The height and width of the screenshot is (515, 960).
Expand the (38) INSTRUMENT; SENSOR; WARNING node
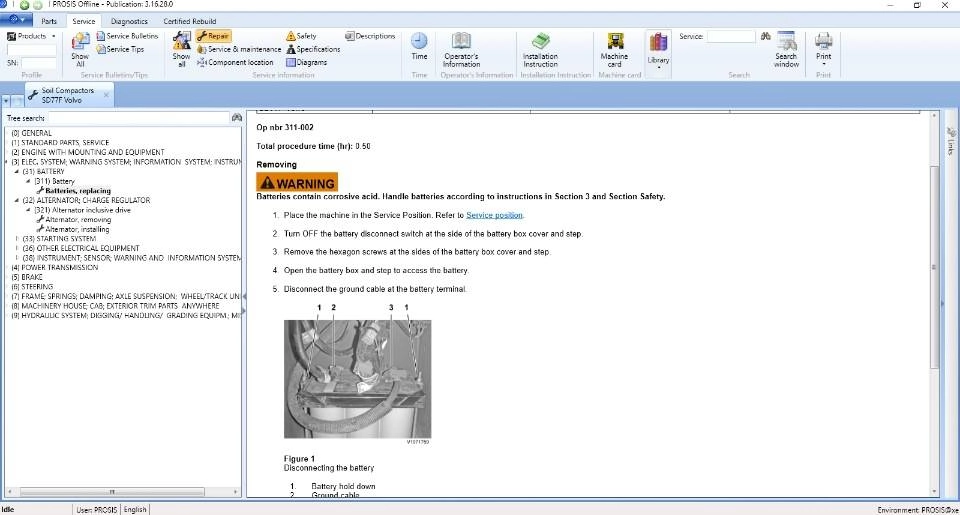[17, 258]
